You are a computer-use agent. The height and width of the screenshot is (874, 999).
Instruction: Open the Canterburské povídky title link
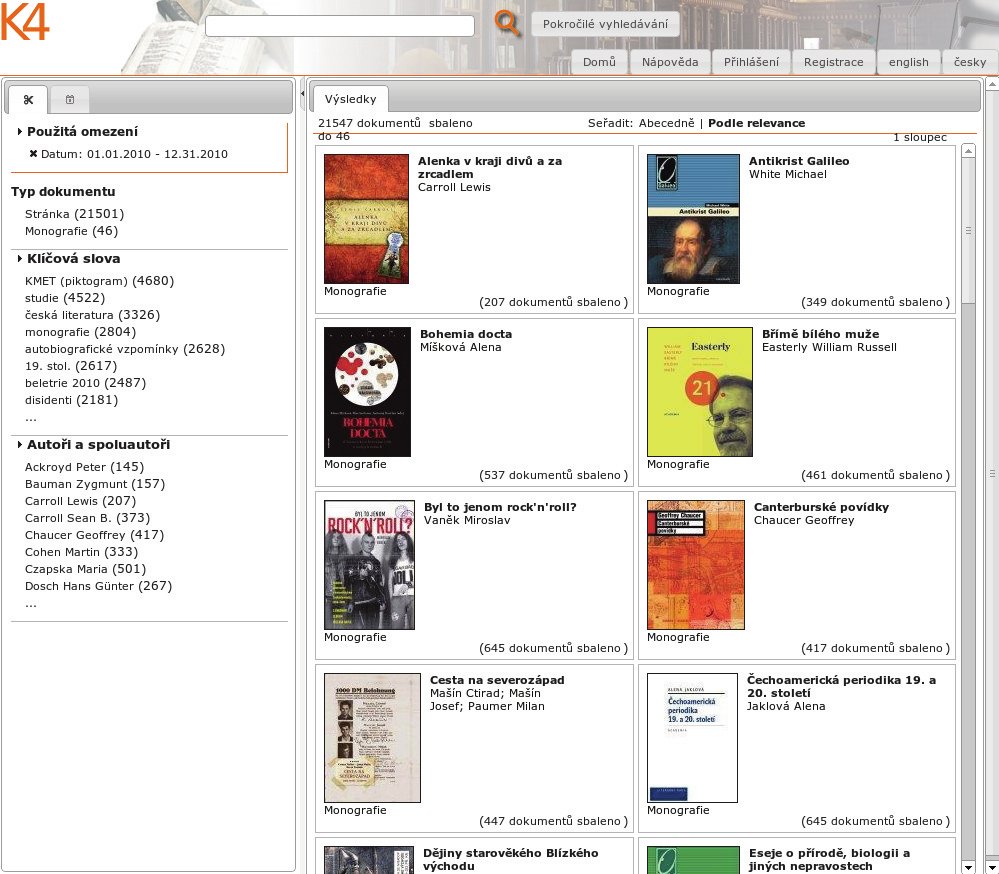(821, 507)
